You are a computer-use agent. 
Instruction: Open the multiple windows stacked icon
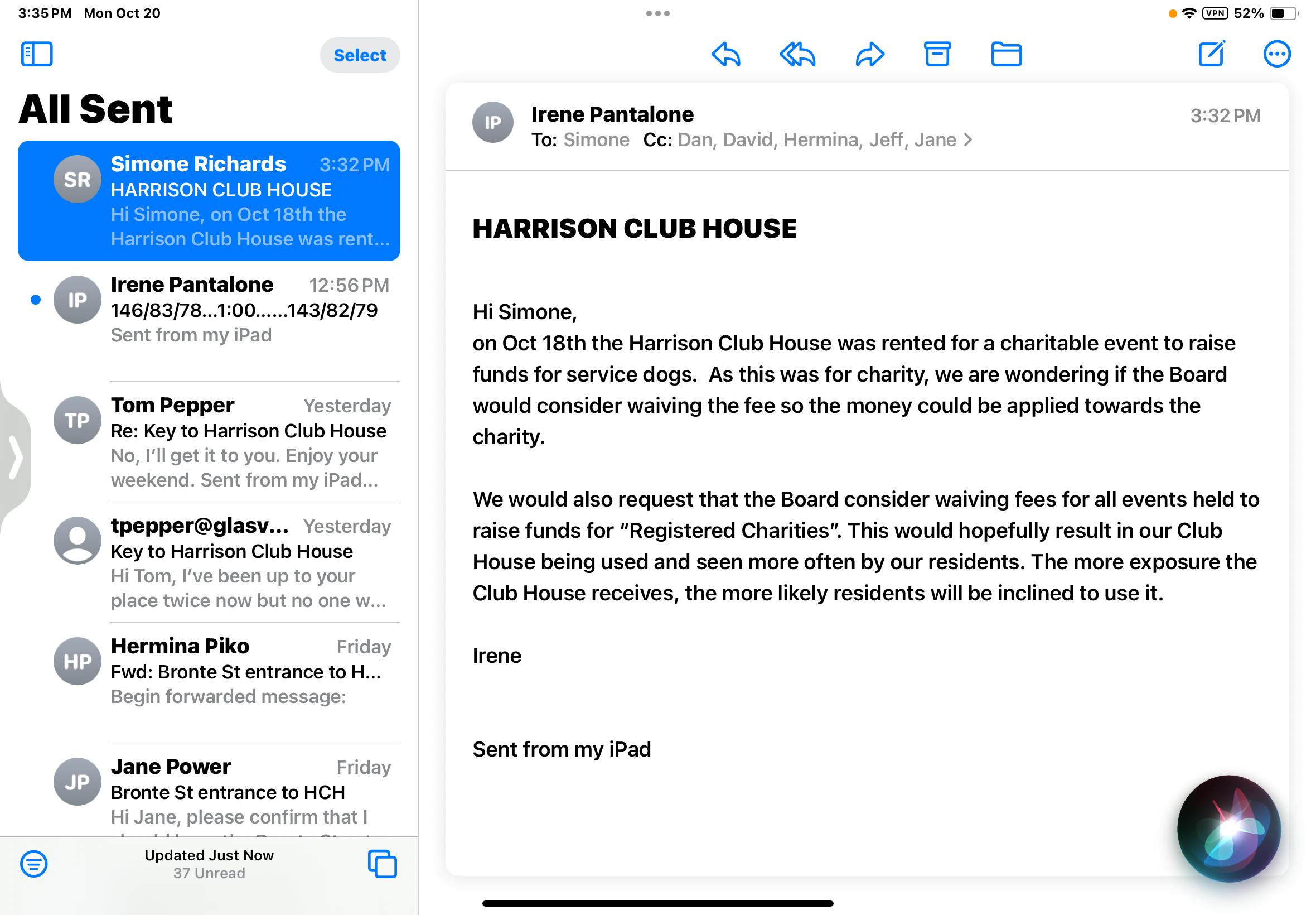[382, 864]
